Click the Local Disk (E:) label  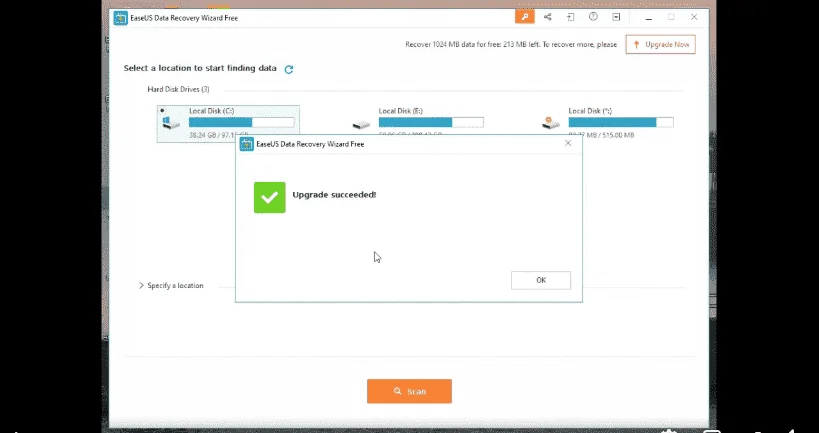click(401, 111)
